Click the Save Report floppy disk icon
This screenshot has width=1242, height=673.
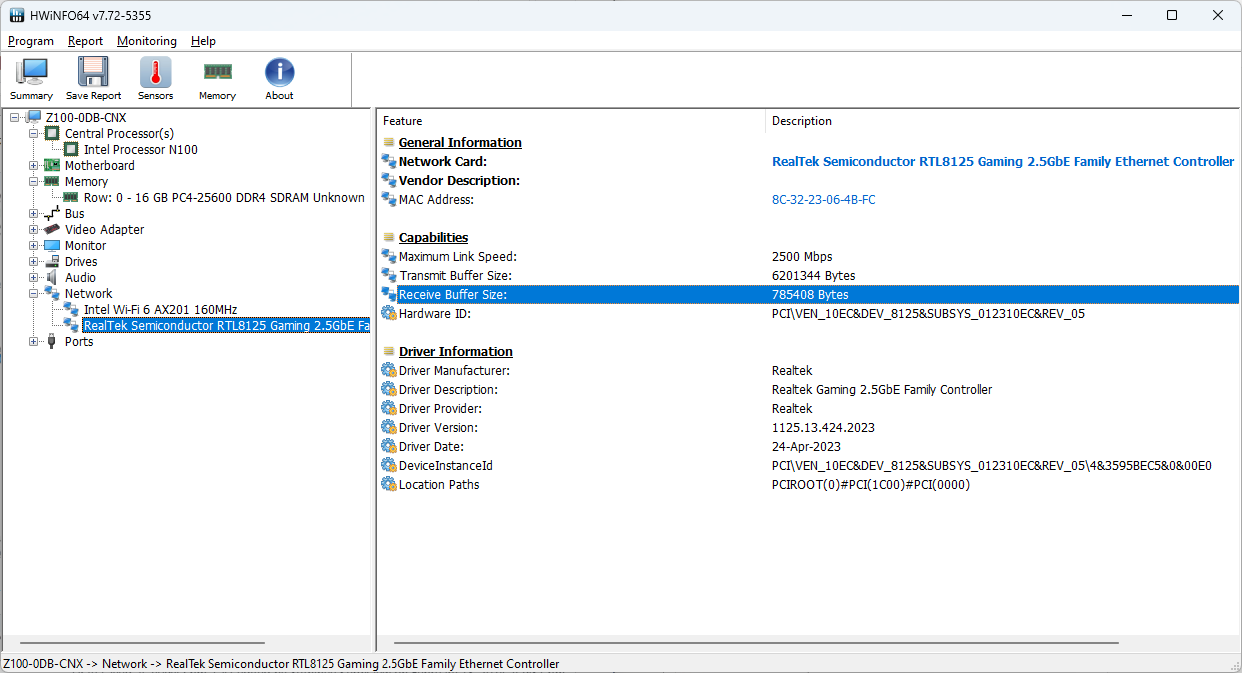click(x=93, y=73)
